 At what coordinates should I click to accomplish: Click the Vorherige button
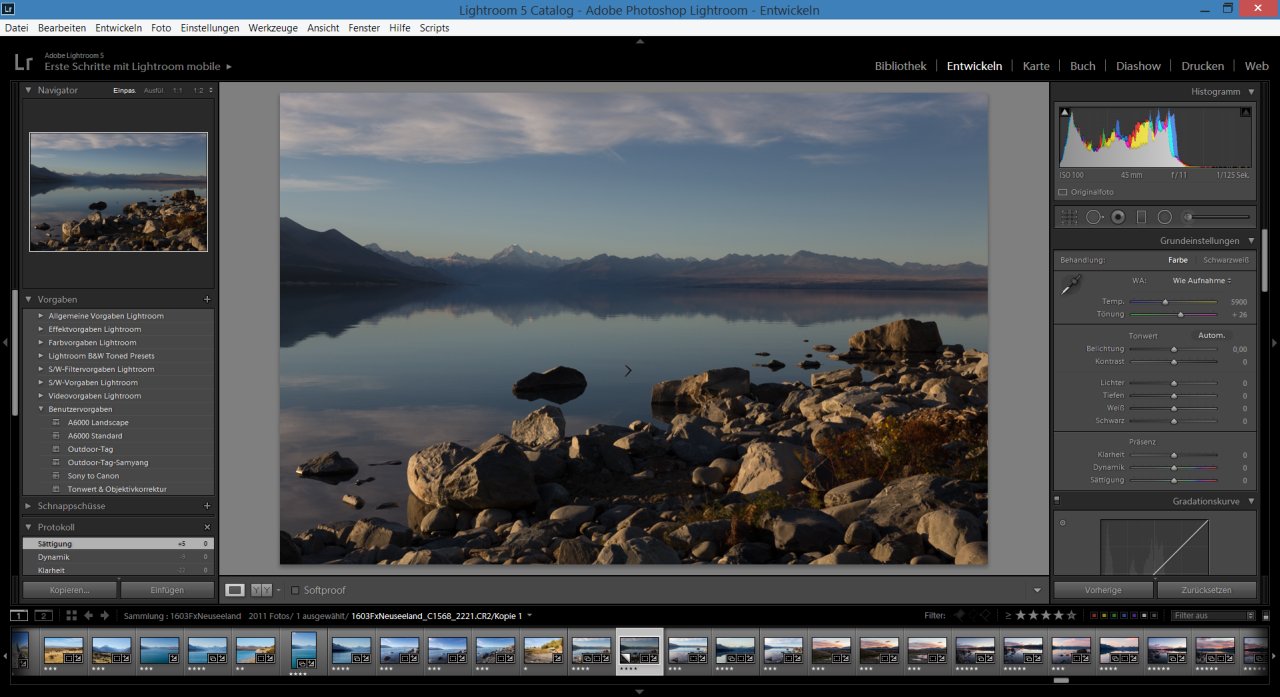pyautogui.click(x=1103, y=590)
